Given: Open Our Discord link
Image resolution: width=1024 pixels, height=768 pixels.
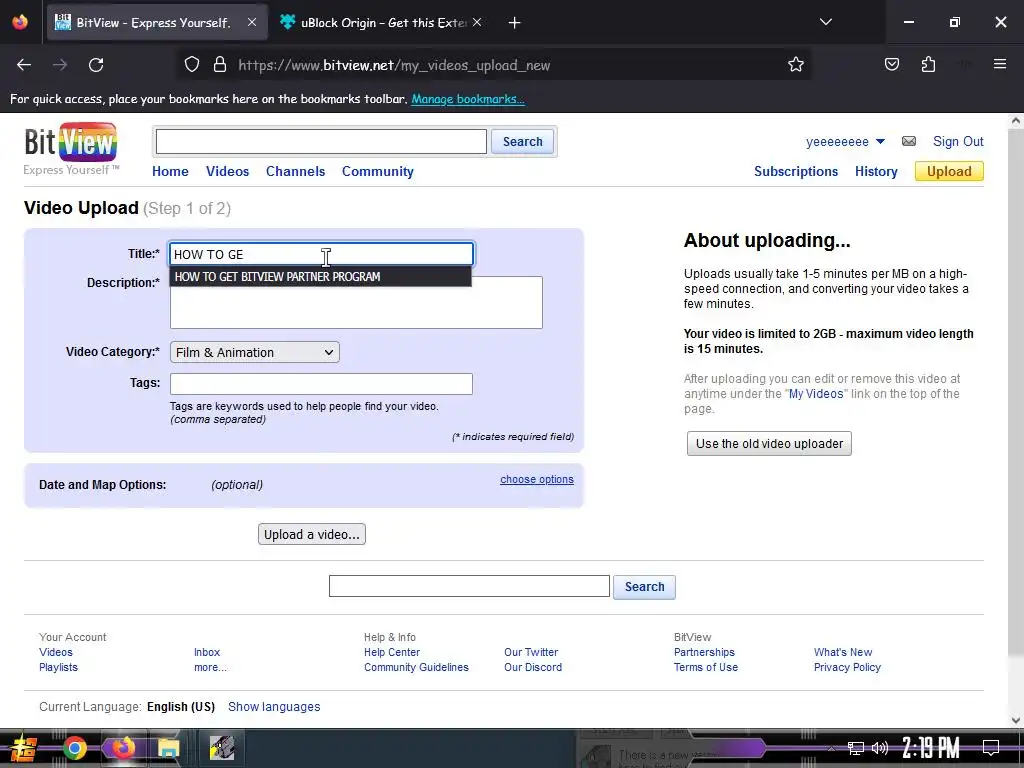Looking at the screenshot, I should click(533, 667).
